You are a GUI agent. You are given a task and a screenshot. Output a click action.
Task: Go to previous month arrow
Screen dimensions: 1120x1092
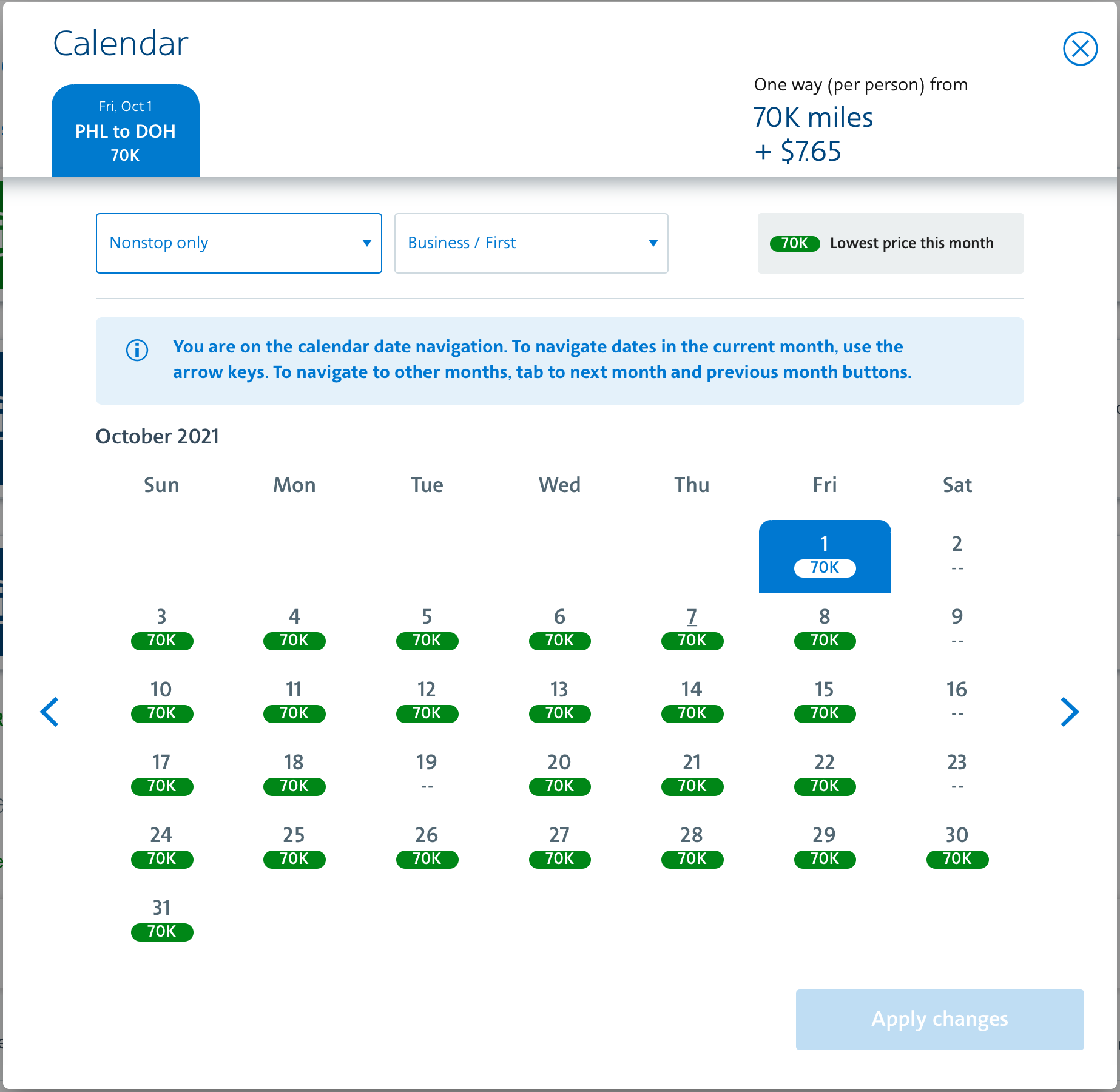pos(49,712)
